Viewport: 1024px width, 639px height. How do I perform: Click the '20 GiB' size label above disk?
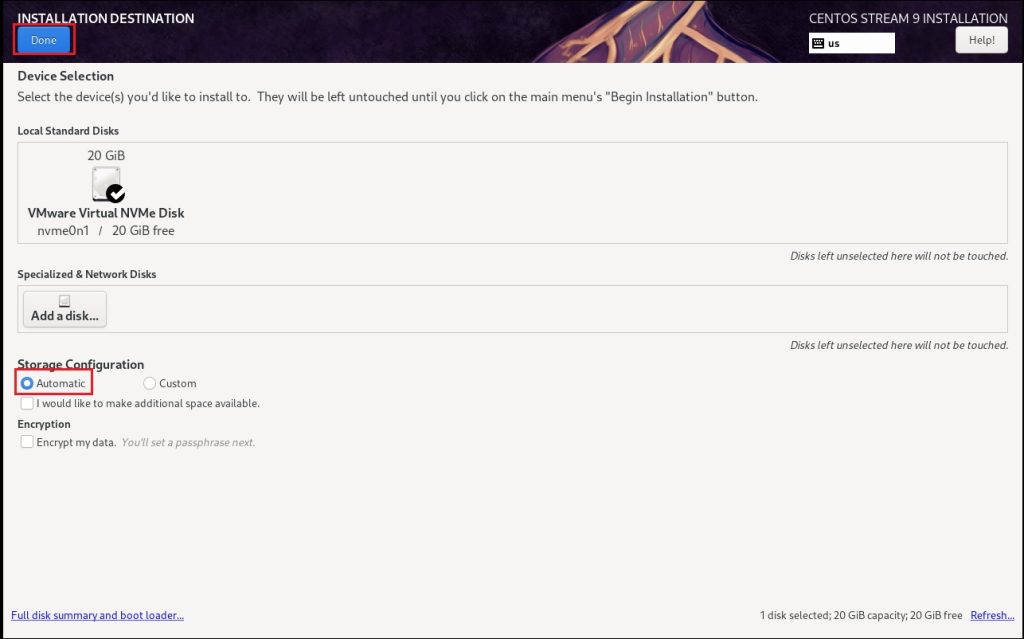106,155
